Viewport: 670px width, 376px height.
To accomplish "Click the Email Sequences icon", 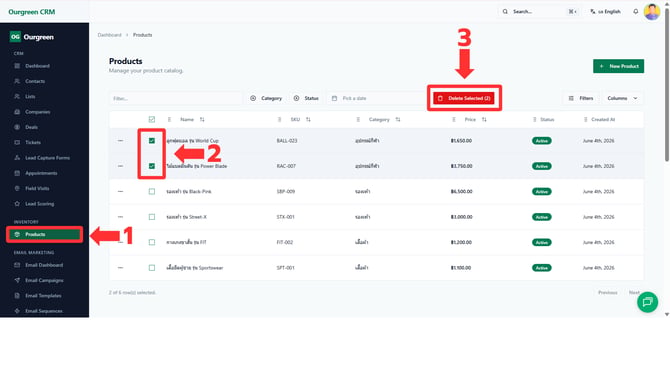I will click(17, 311).
